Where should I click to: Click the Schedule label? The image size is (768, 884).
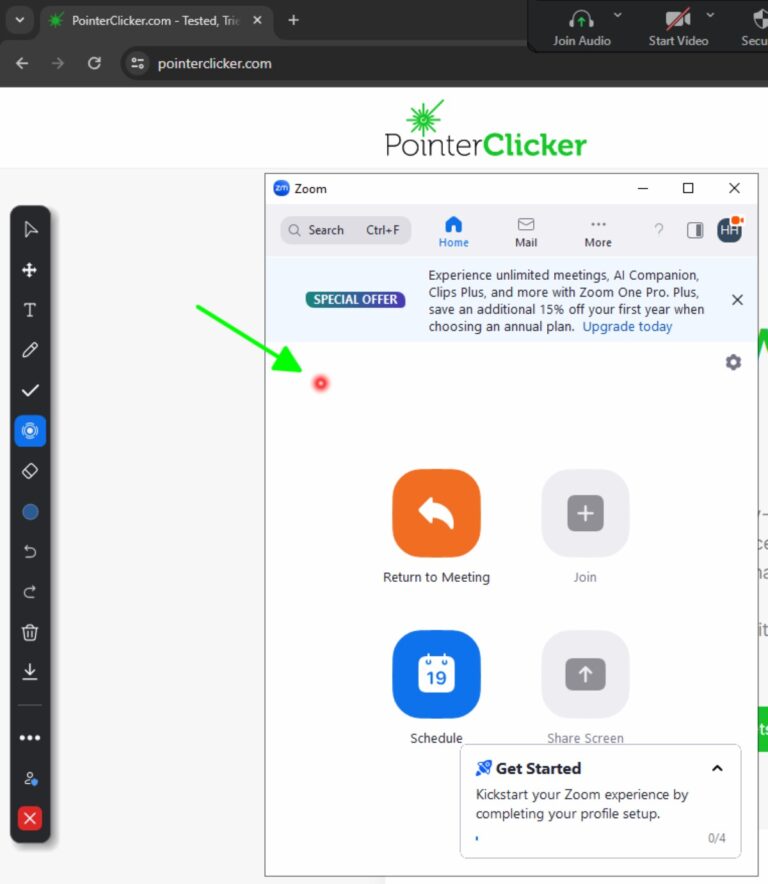pyautogui.click(x=436, y=738)
